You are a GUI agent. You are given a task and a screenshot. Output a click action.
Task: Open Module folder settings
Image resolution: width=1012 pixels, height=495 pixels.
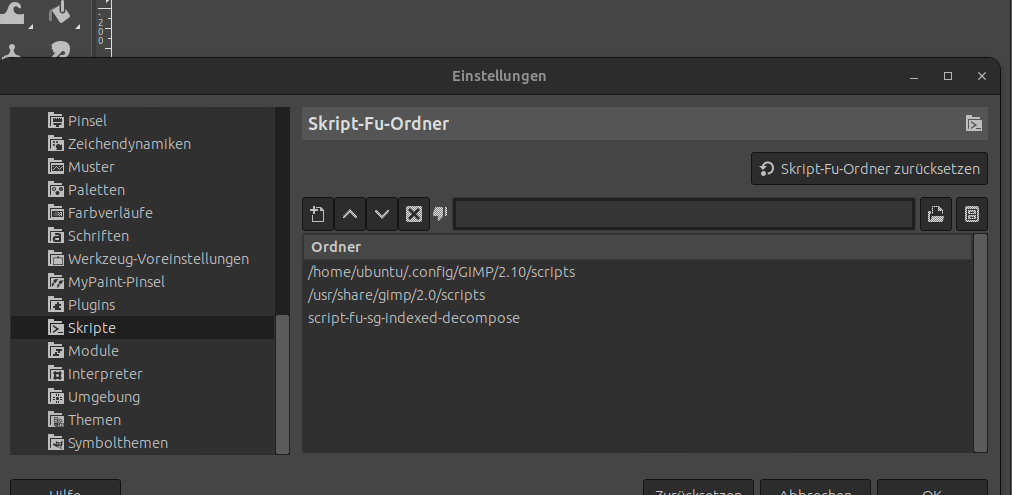[x=93, y=350]
